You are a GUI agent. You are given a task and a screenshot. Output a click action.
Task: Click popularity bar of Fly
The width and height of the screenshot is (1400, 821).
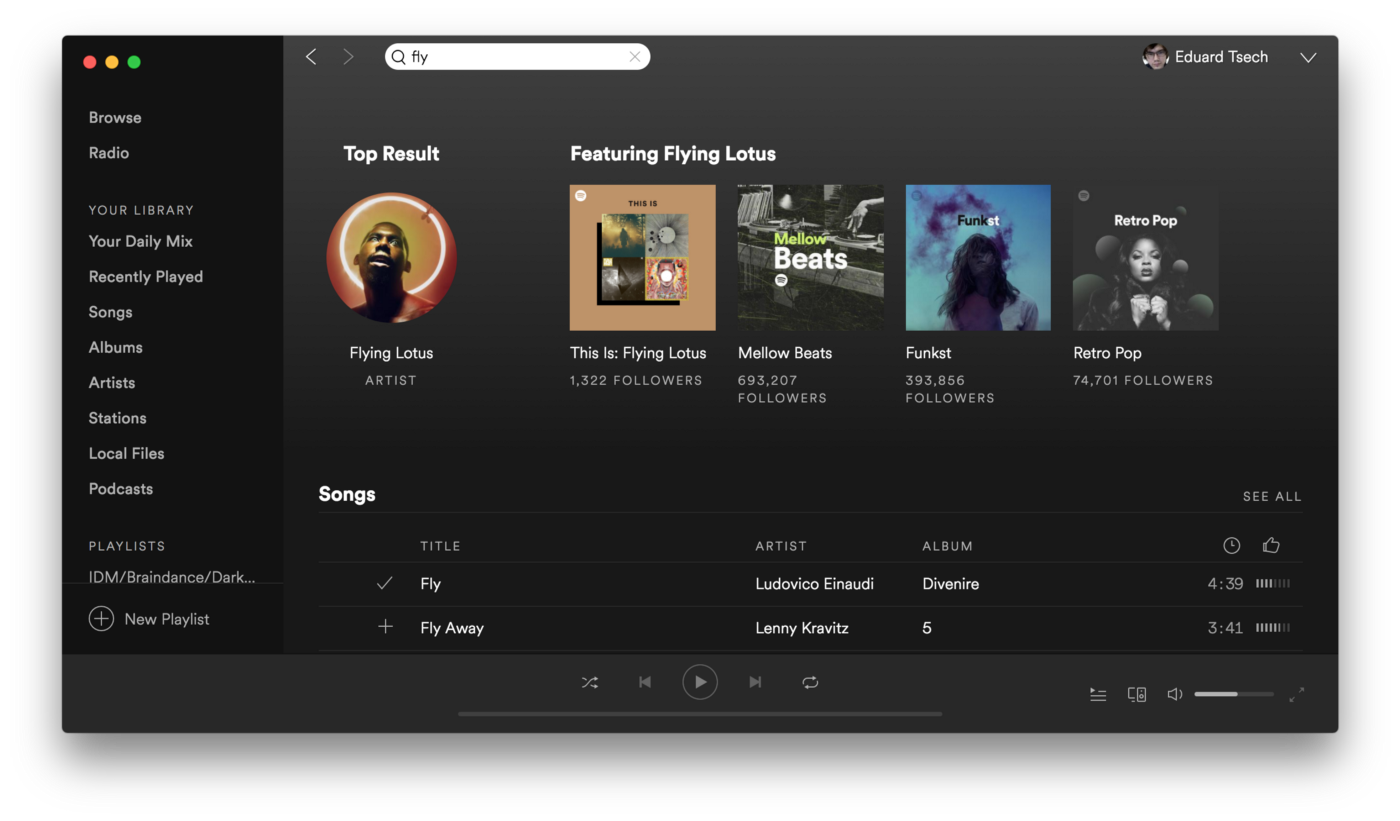coord(1273,583)
